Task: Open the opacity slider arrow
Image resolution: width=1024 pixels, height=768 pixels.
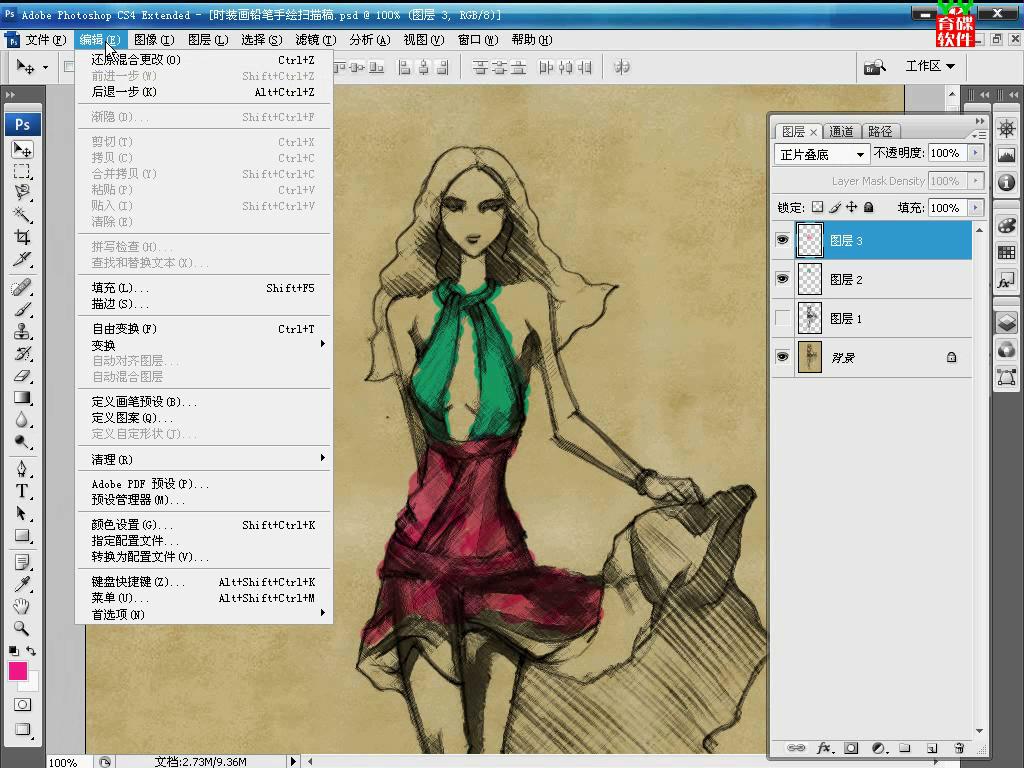Action: (x=976, y=153)
